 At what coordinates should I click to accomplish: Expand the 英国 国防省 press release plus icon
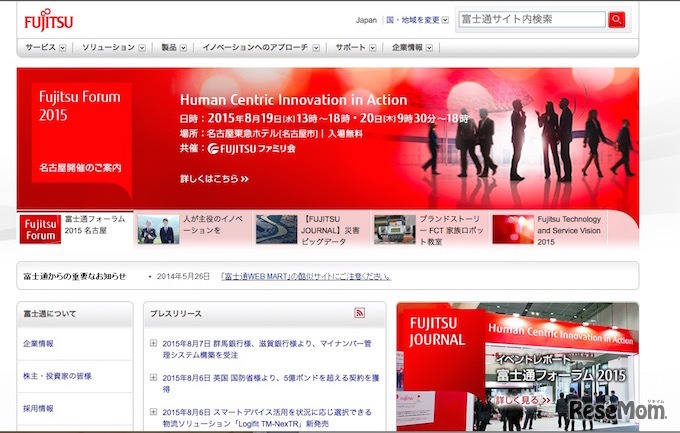pos(153,377)
